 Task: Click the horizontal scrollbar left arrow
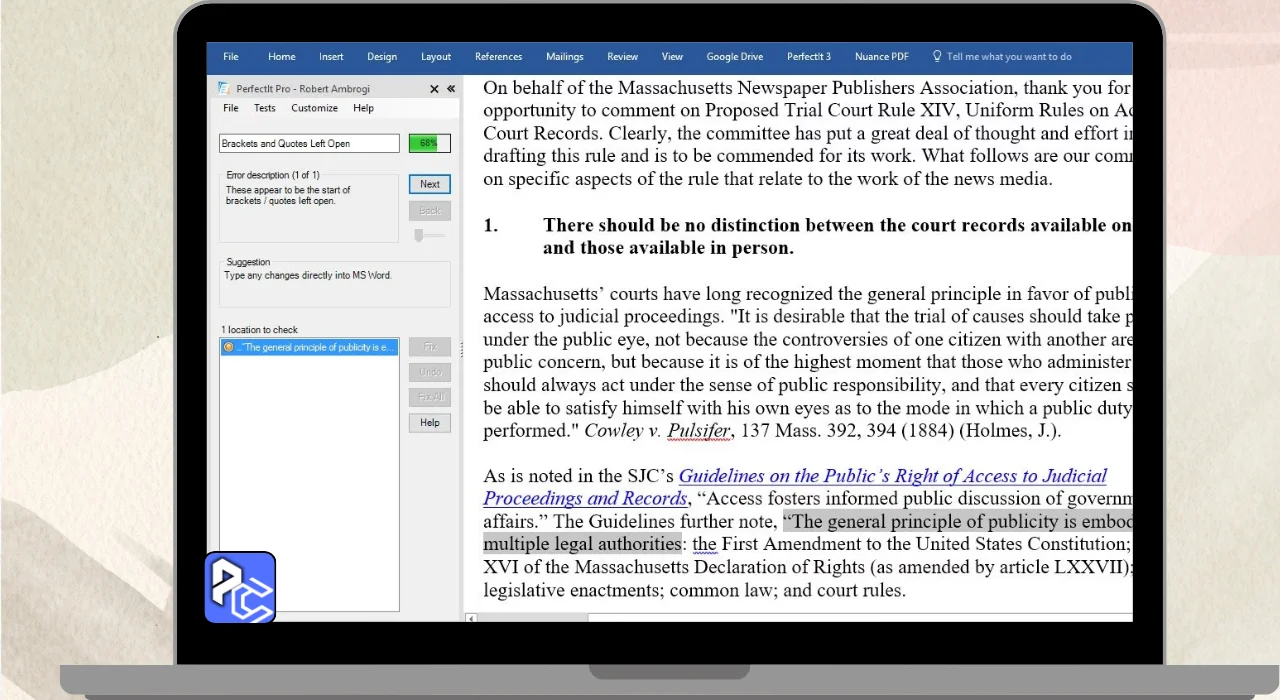[471, 618]
